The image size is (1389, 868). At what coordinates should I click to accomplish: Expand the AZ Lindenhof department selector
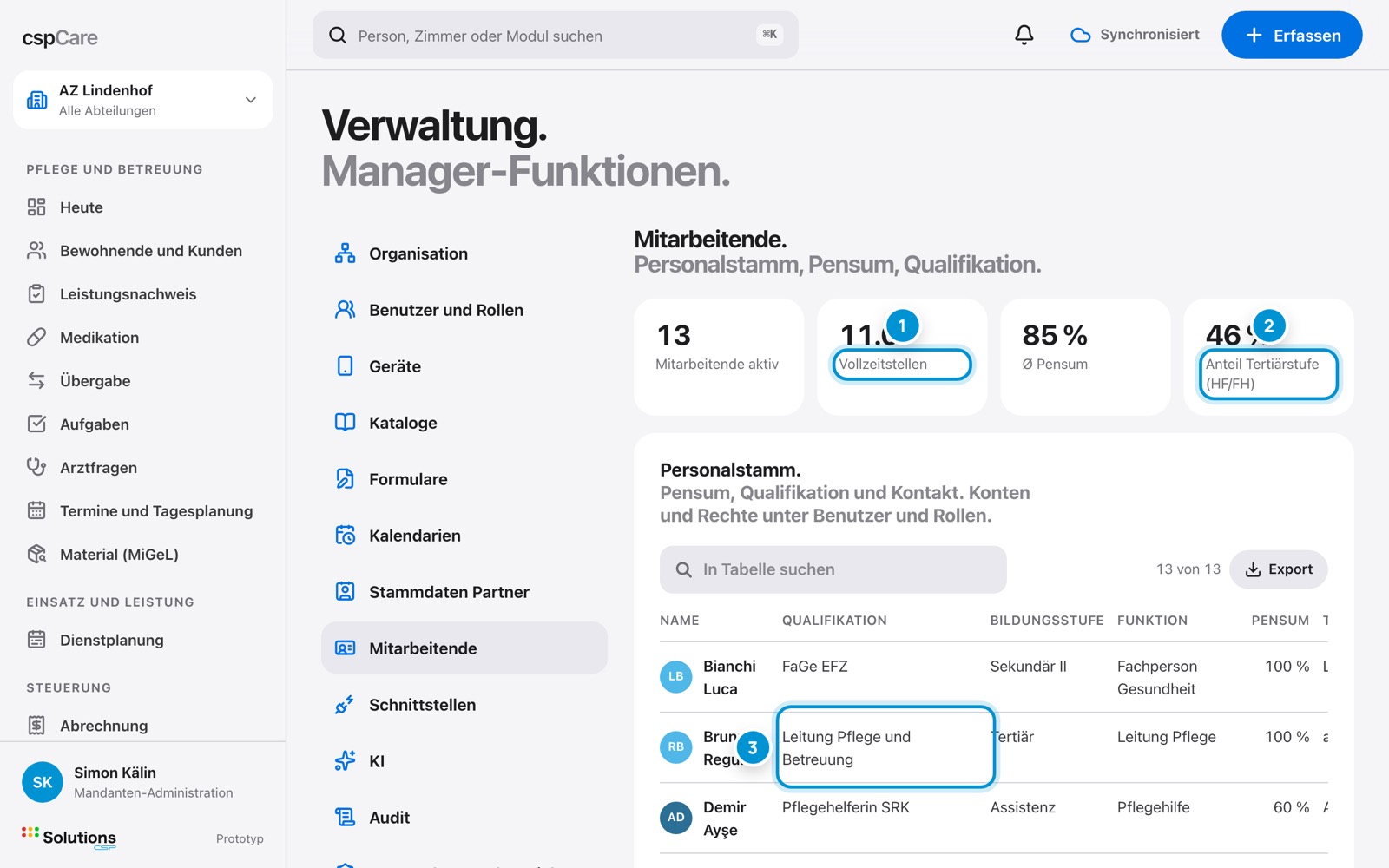tap(142, 100)
